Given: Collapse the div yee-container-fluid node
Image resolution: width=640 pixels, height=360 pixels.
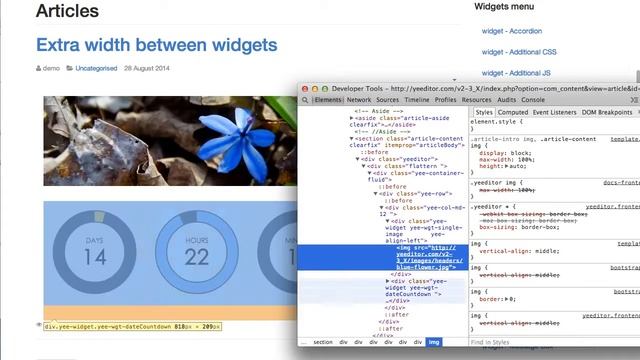Looking at the screenshot, I should 370,173.
